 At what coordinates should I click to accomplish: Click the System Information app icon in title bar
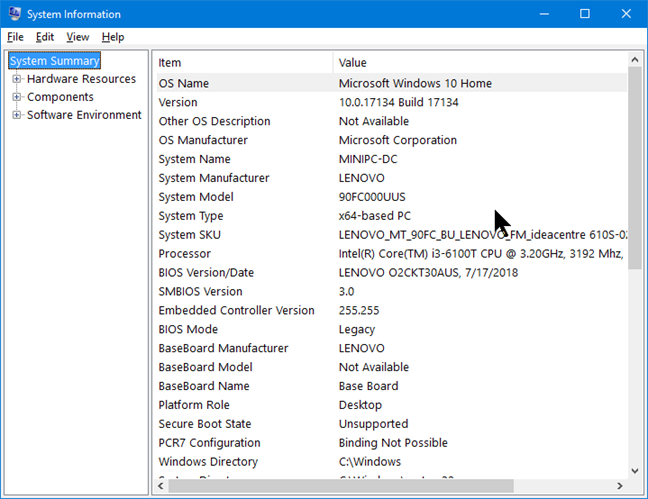pos(14,14)
